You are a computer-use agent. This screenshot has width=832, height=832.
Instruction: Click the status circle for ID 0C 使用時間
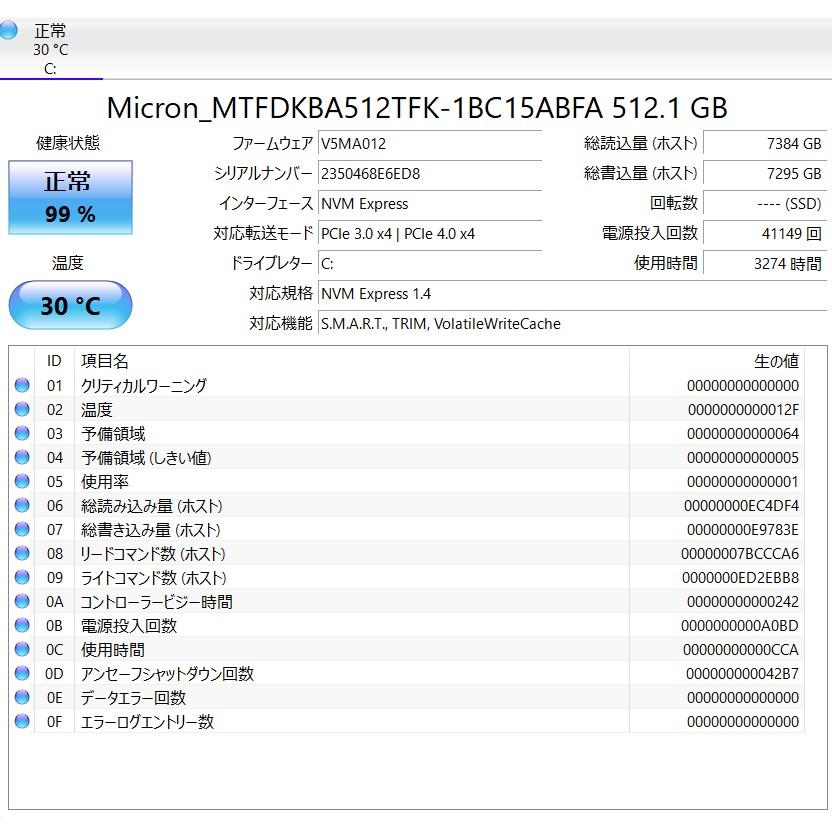click(x=22, y=649)
